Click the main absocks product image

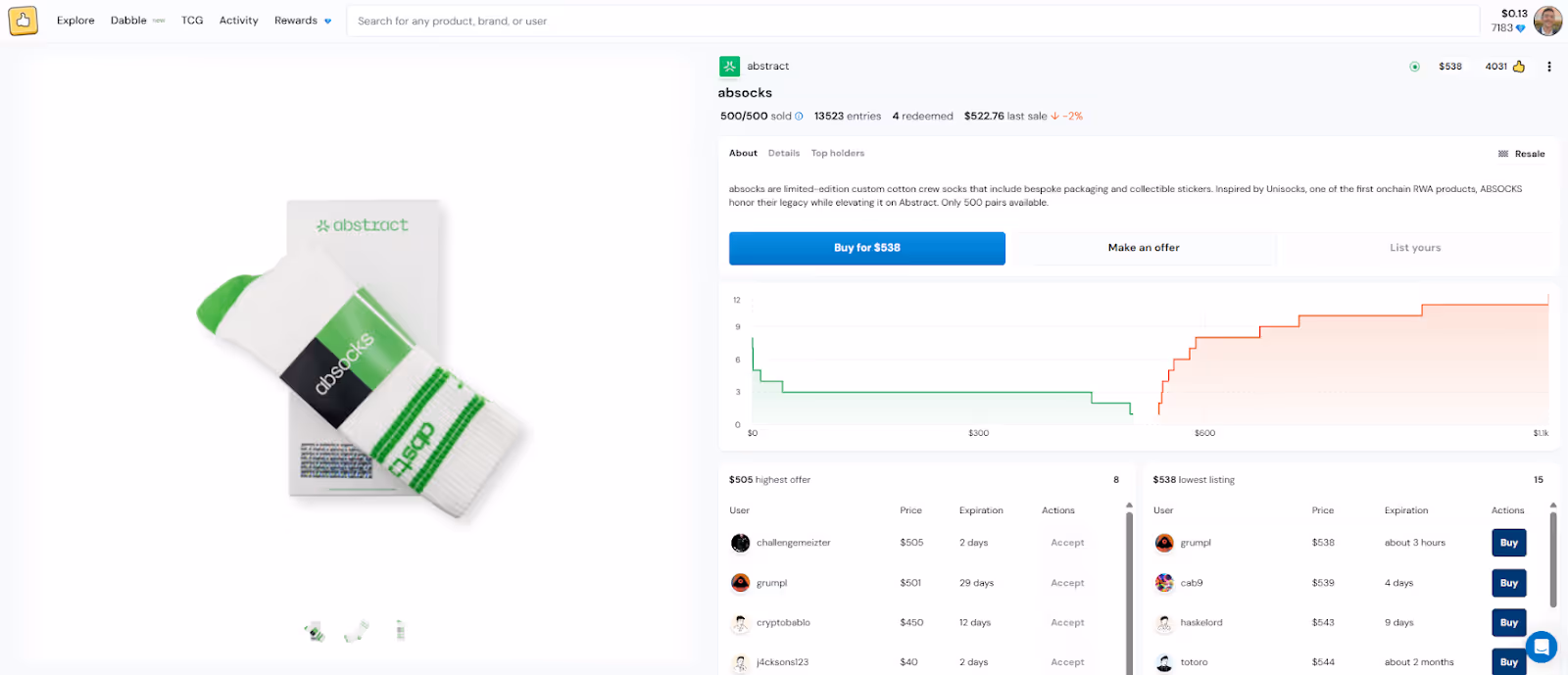point(364,358)
